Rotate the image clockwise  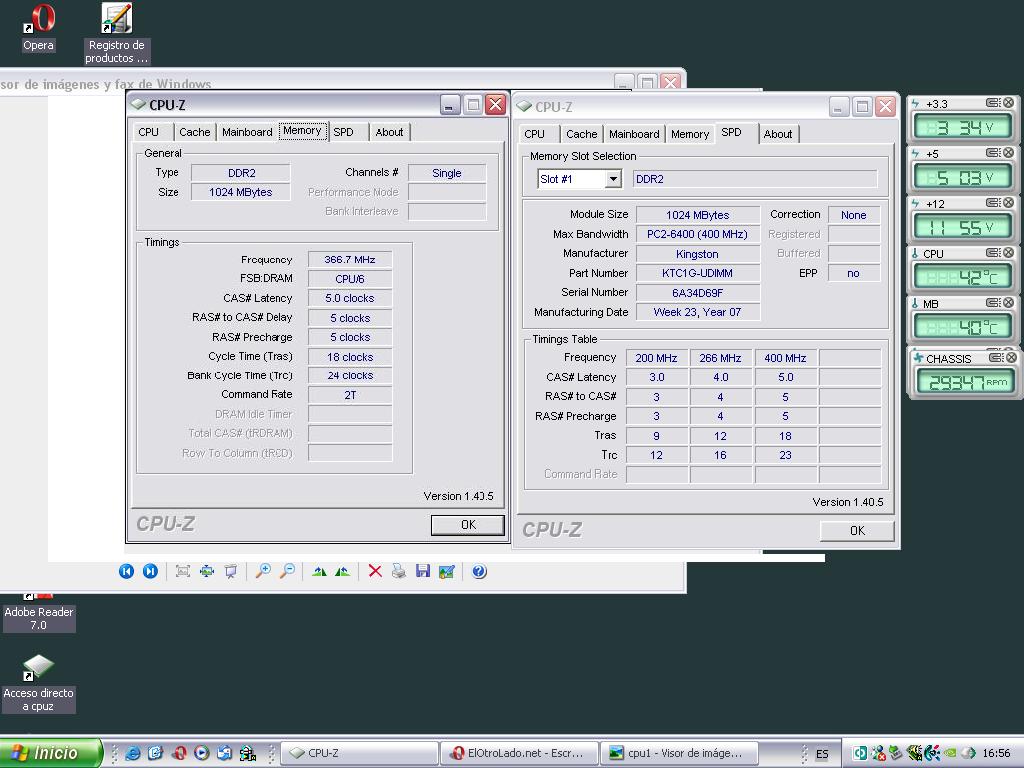[x=319, y=571]
